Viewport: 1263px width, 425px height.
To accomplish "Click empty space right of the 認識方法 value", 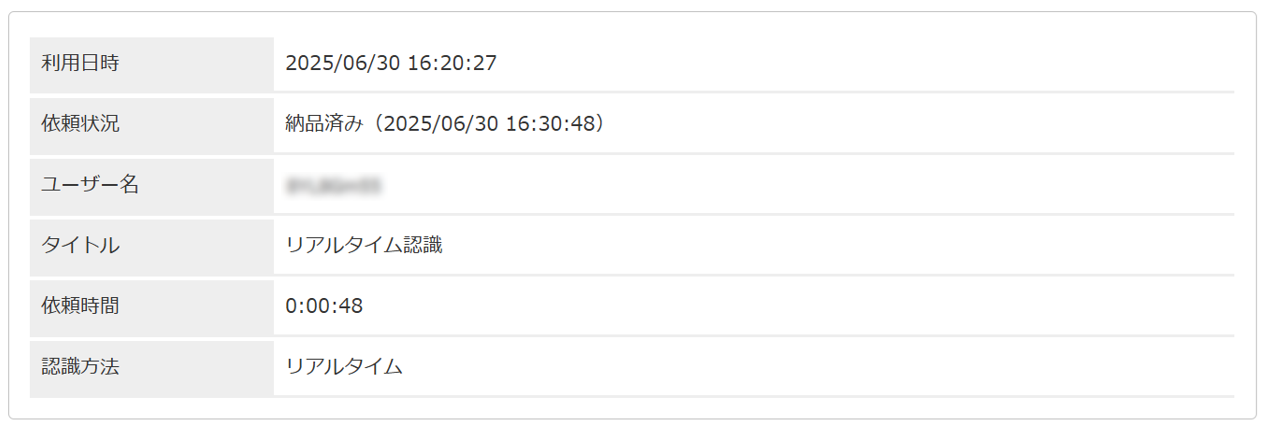I will pyautogui.click(x=800, y=367).
